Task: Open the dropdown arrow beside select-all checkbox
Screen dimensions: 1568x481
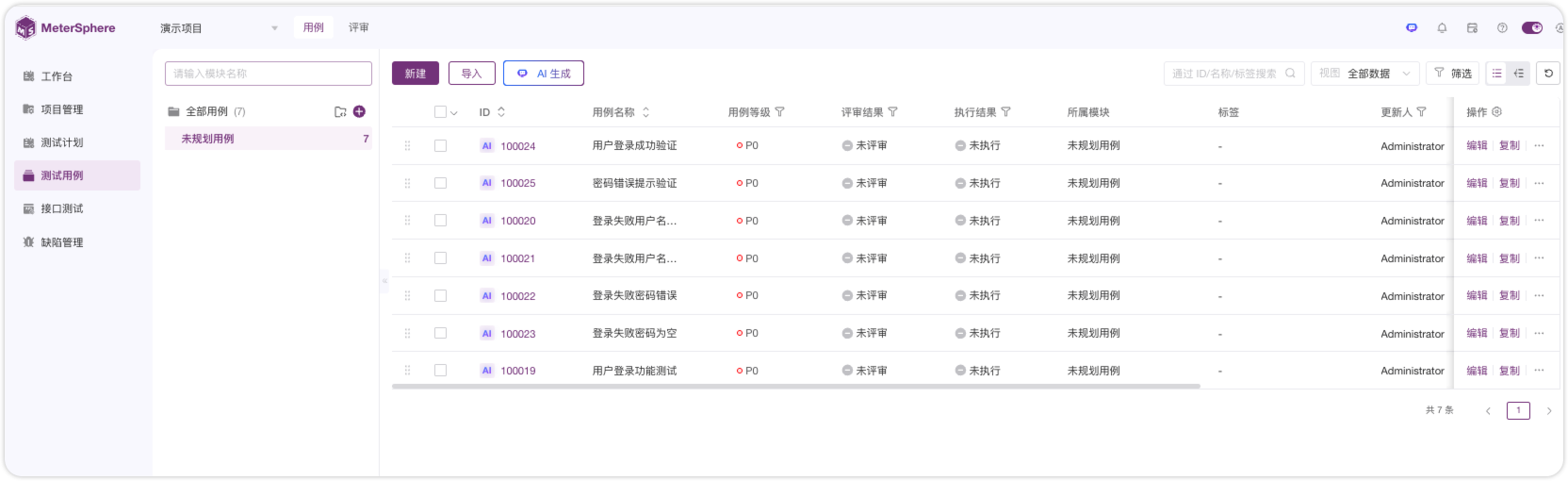Action: point(454,113)
